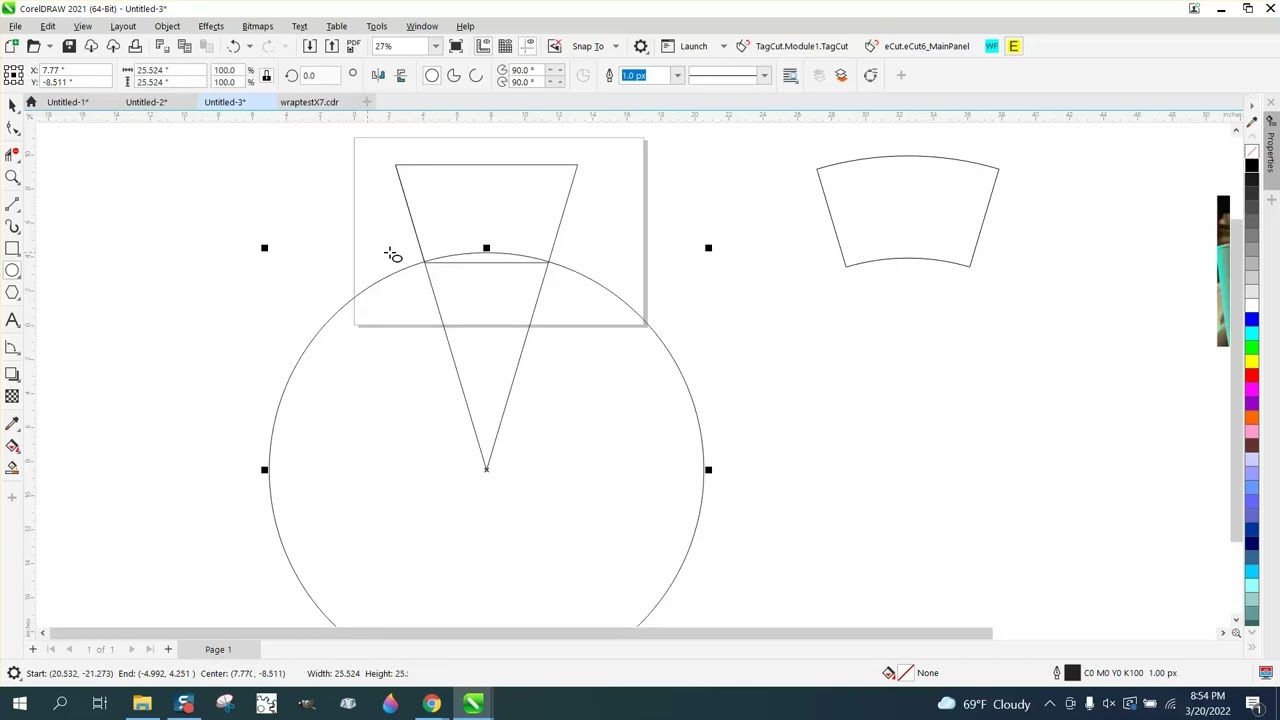Choose the Arc shape mode

coord(476,75)
